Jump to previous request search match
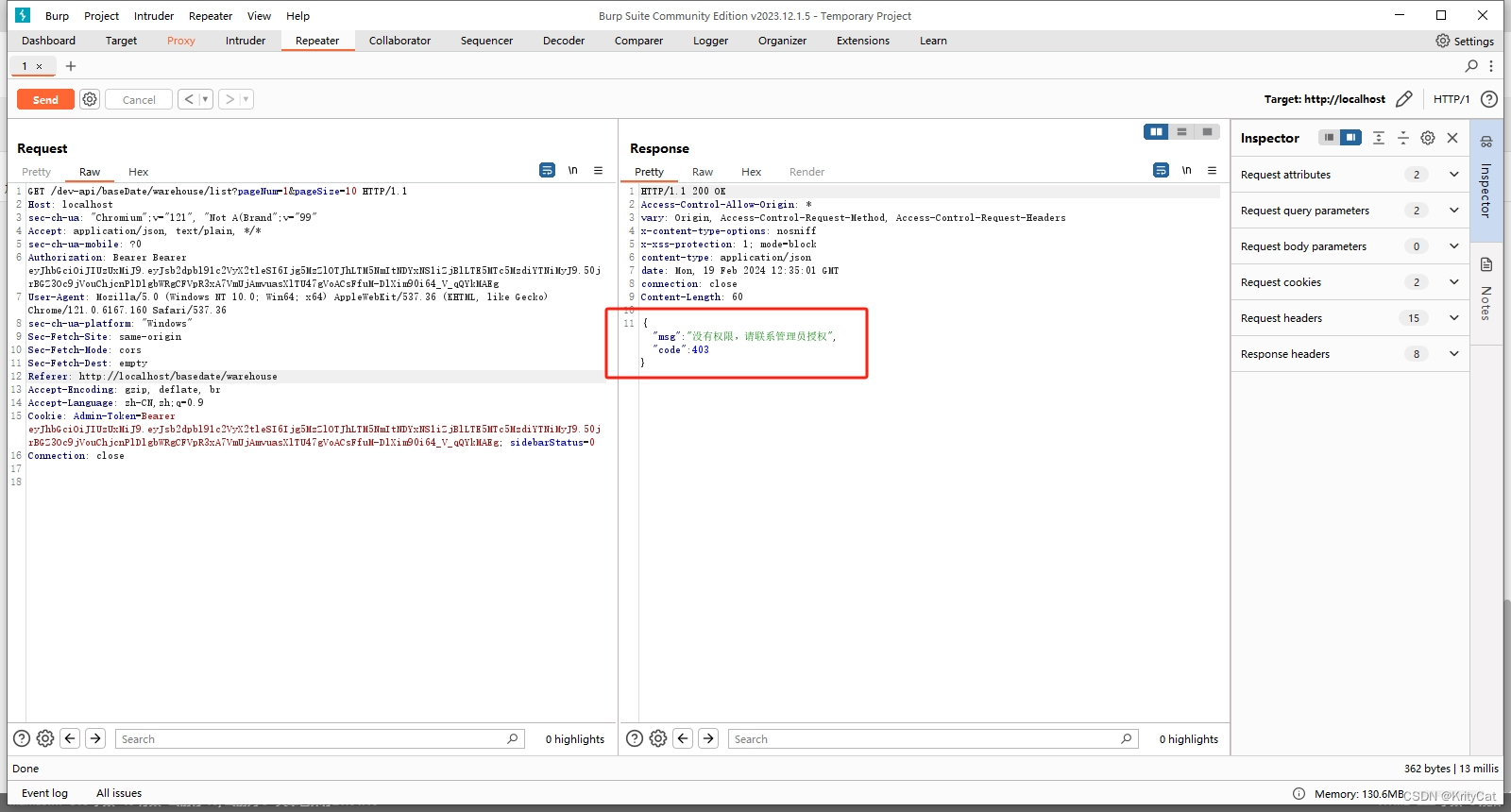The image size is (1511, 812). coord(70,738)
